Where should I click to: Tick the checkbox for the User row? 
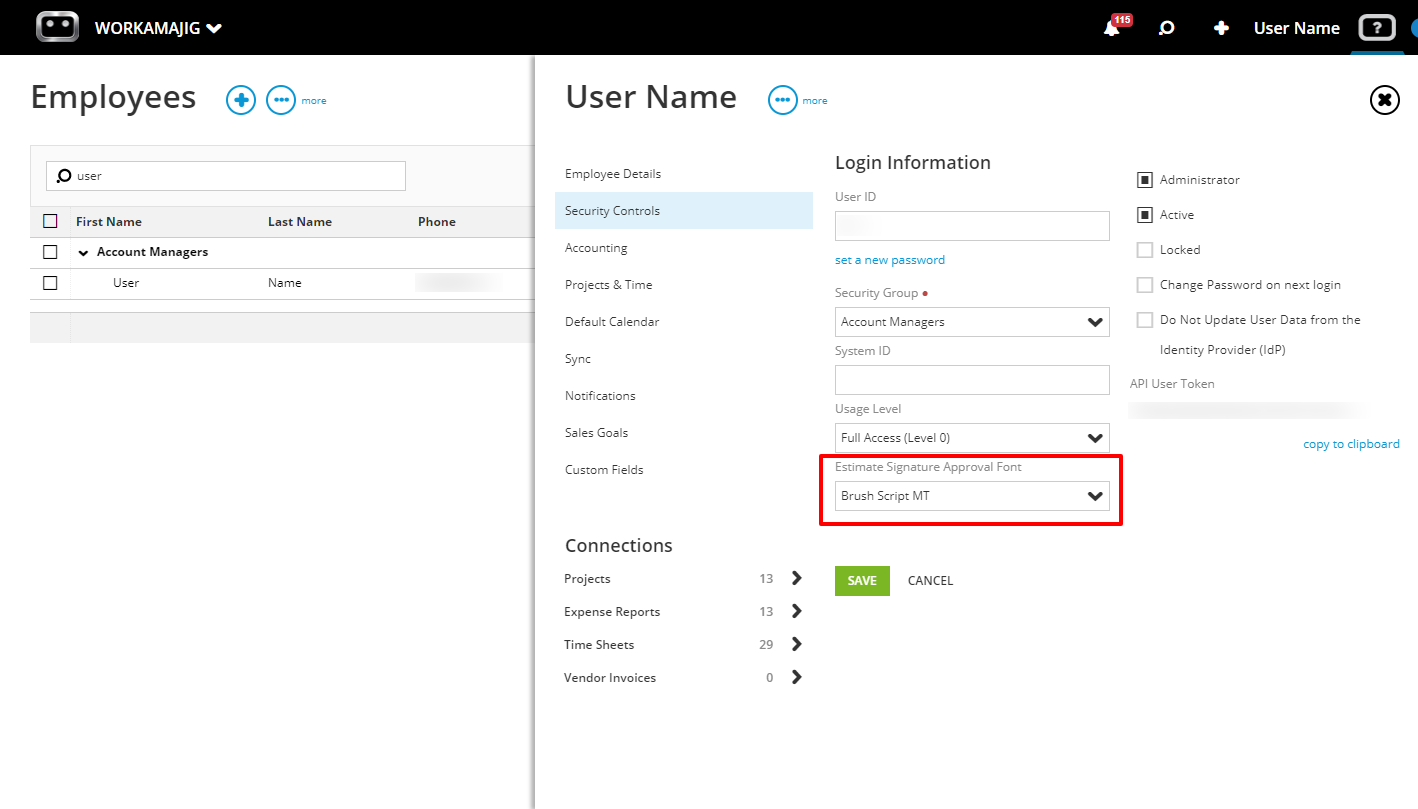[x=50, y=283]
